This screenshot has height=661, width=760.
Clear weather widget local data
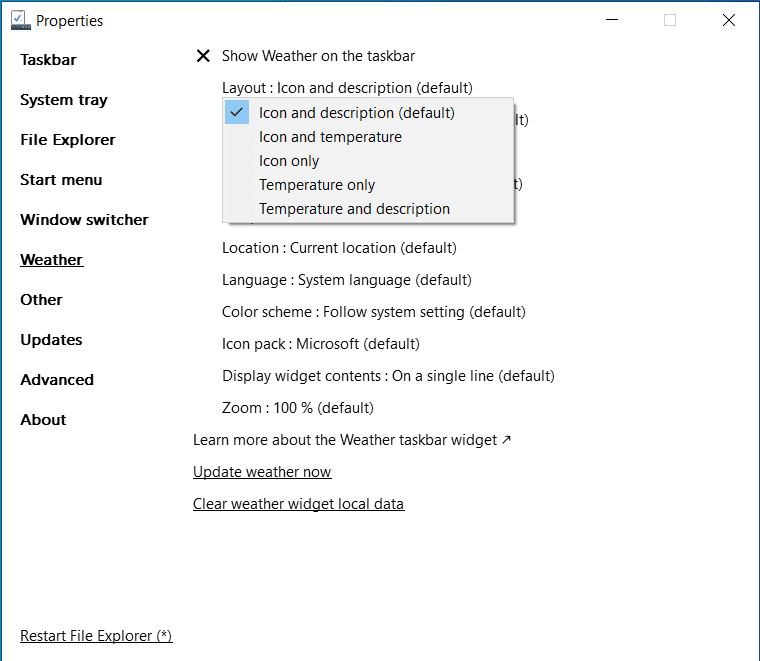click(x=298, y=504)
